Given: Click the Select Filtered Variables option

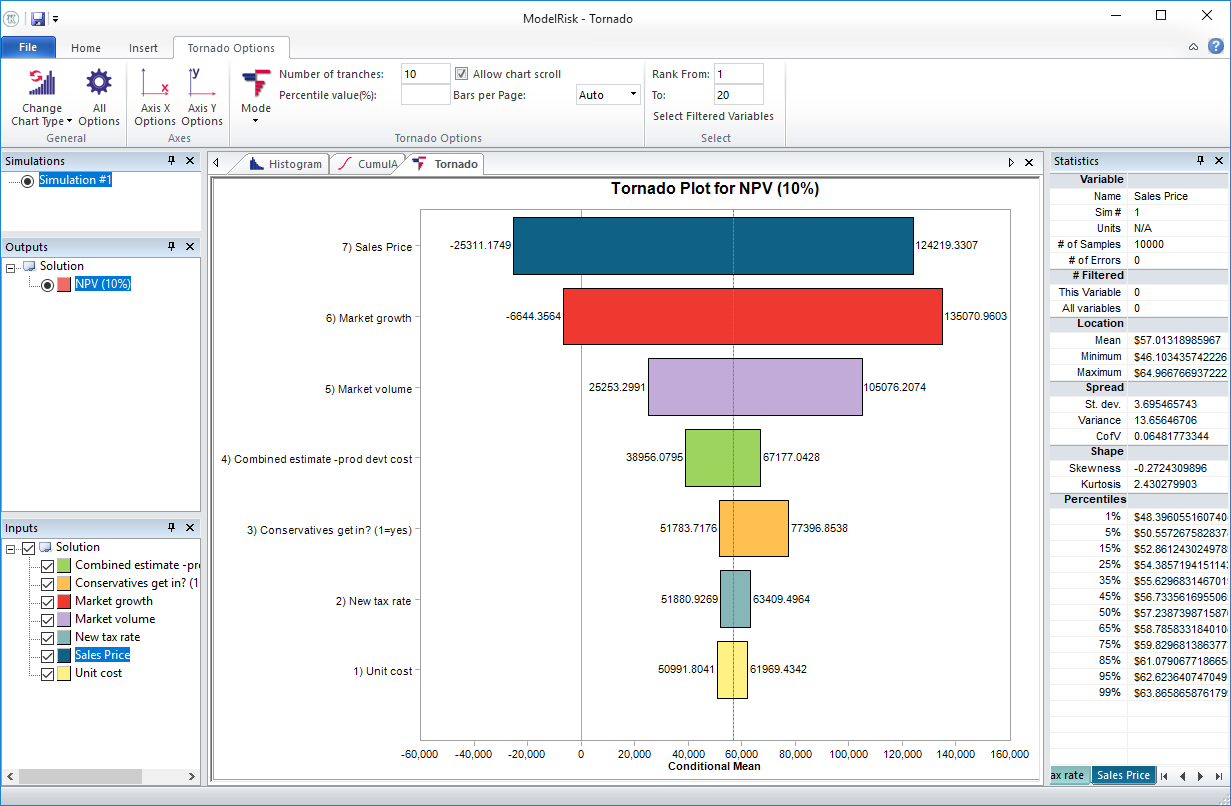Looking at the screenshot, I should (x=713, y=116).
